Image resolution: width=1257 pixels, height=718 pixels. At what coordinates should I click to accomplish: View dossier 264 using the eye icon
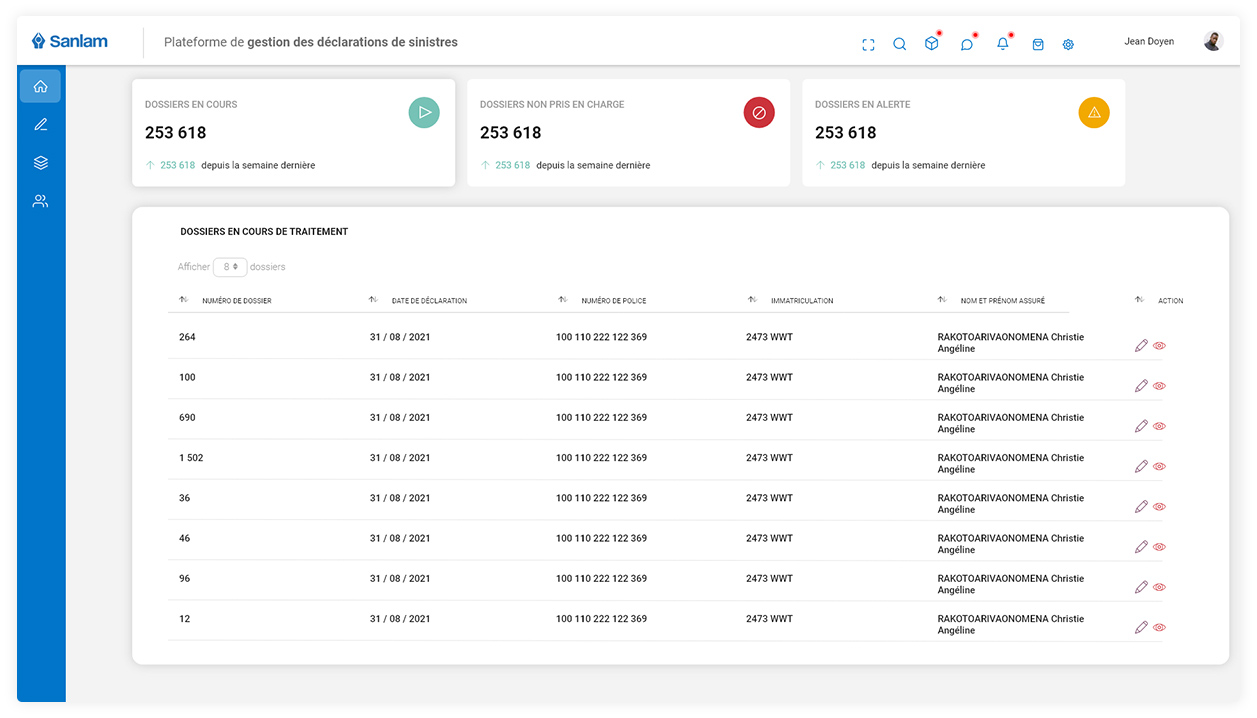click(x=1160, y=346)
